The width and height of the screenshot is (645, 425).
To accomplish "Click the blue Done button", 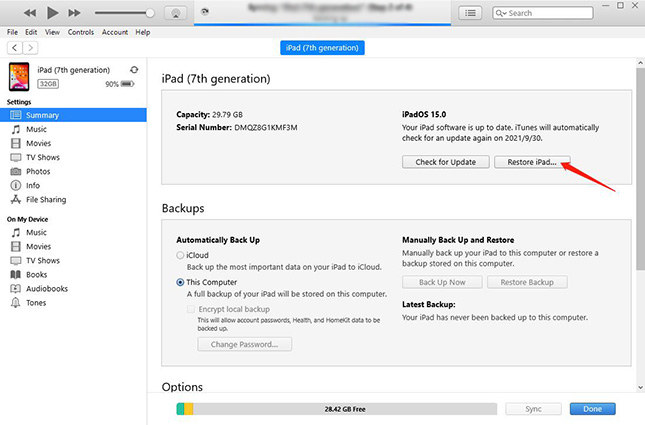I will pos(592,409).
